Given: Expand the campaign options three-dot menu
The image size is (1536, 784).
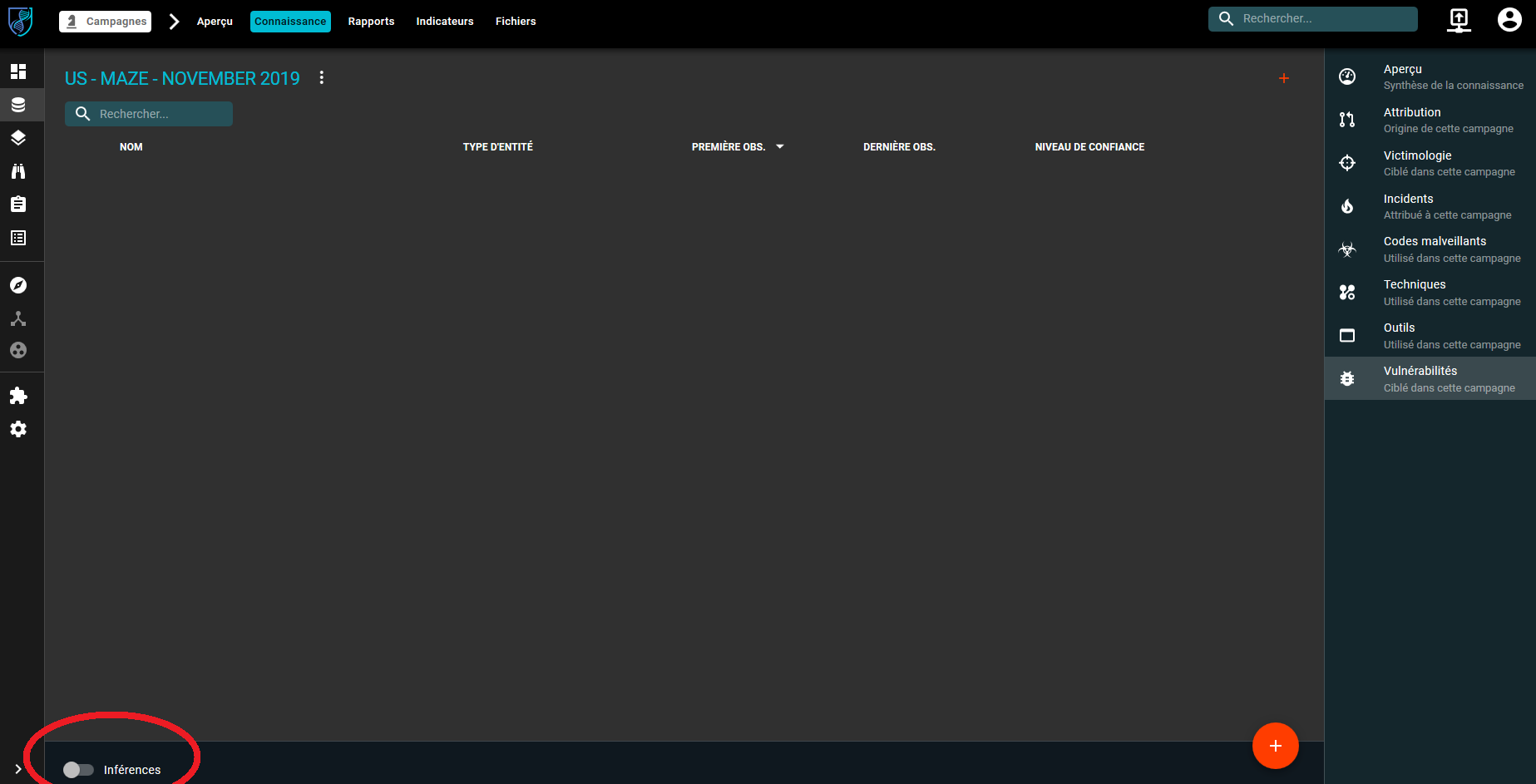Looking at the screenshot, I should point(322,77).
